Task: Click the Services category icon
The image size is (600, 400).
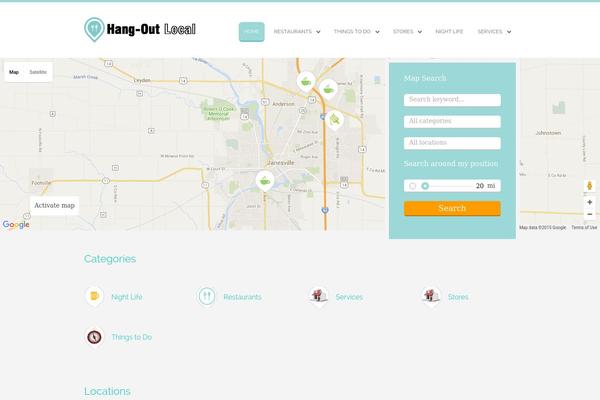Action: pyautogui.click(x=319, y=297)
